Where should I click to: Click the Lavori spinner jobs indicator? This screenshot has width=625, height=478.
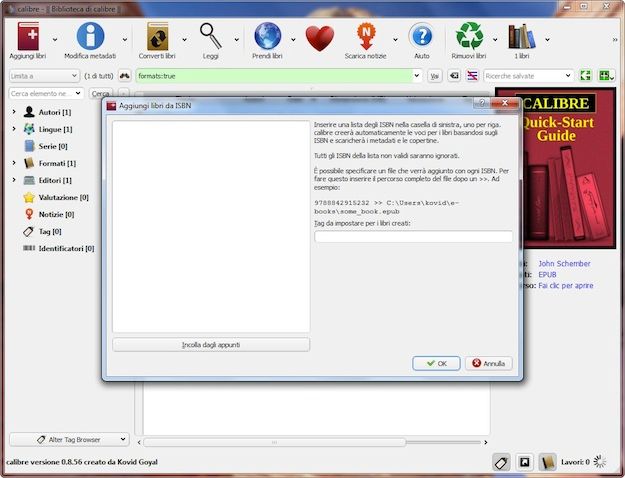pos(599,462)
